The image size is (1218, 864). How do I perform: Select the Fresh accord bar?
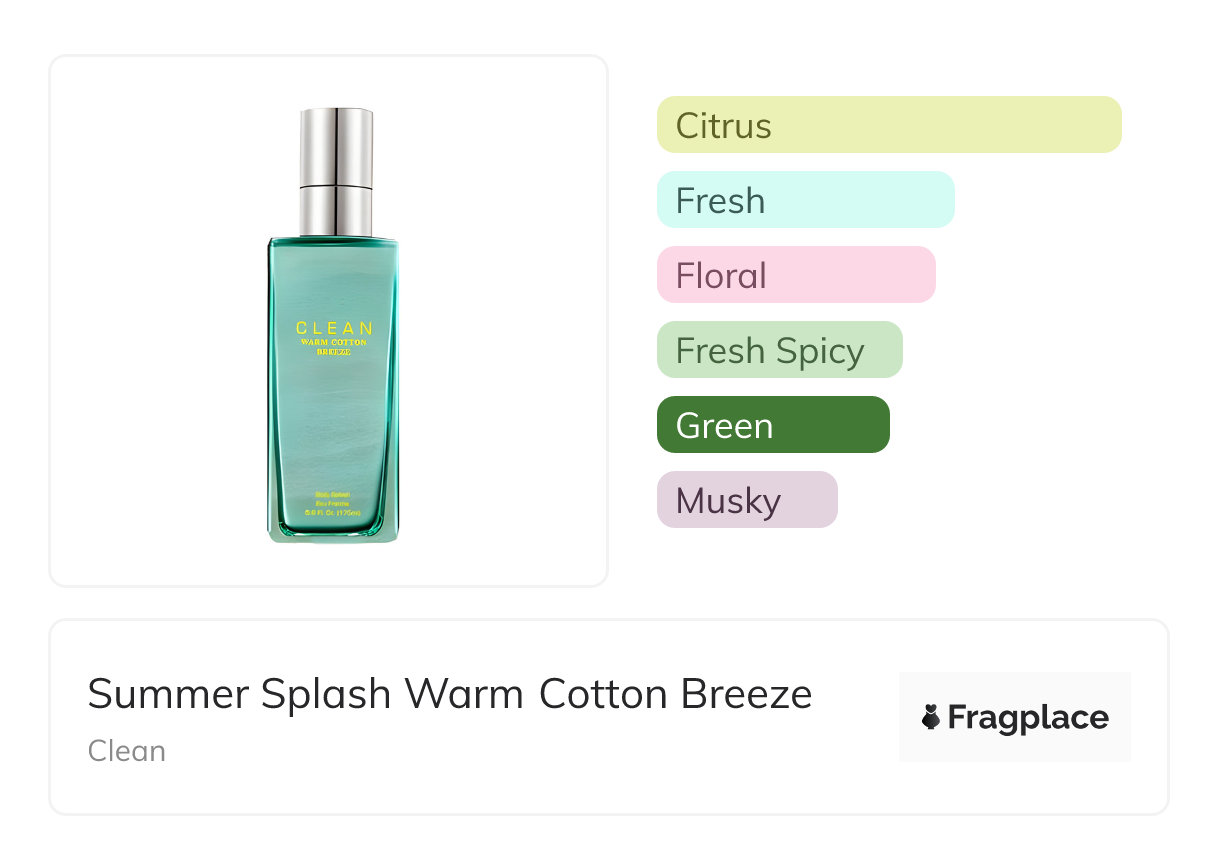[805, 200]
